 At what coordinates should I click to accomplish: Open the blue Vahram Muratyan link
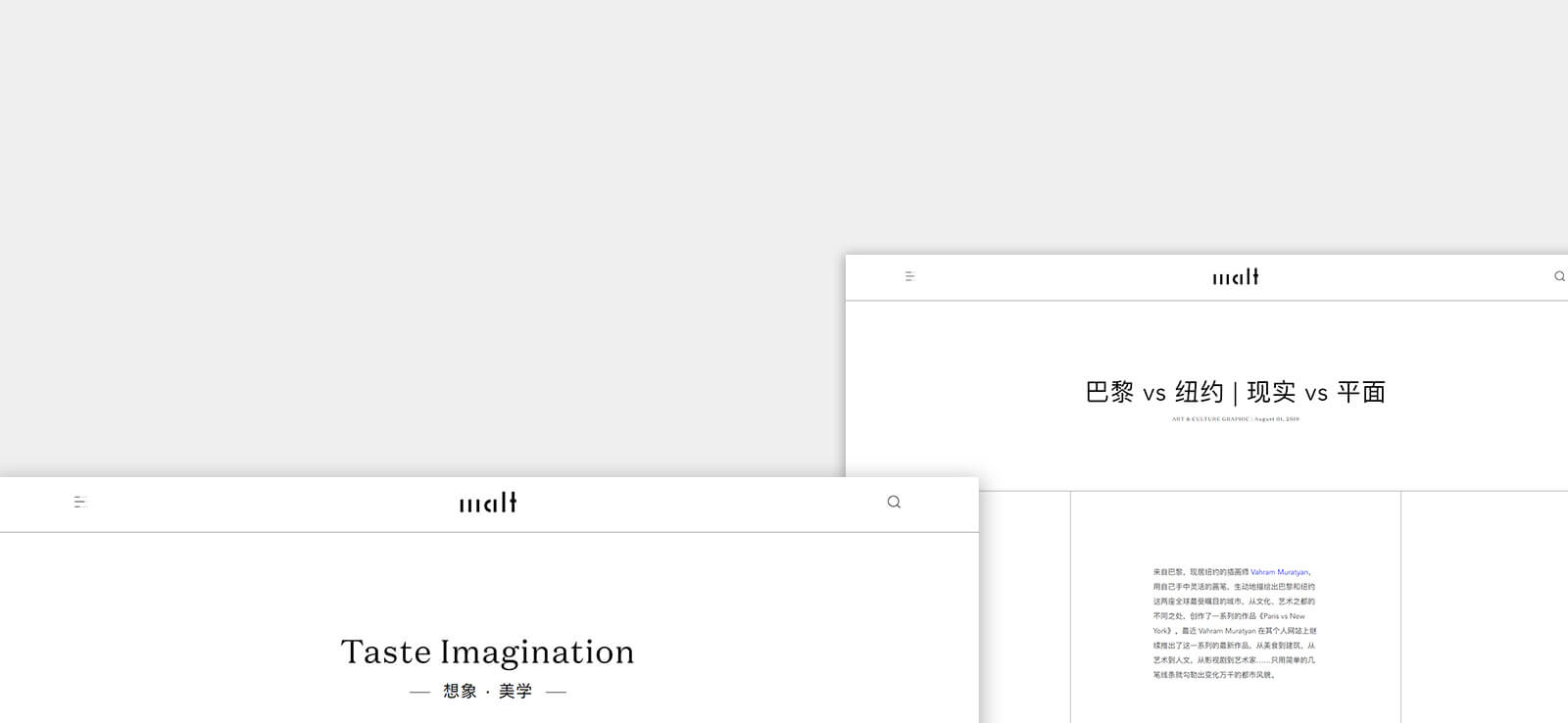1279,572
